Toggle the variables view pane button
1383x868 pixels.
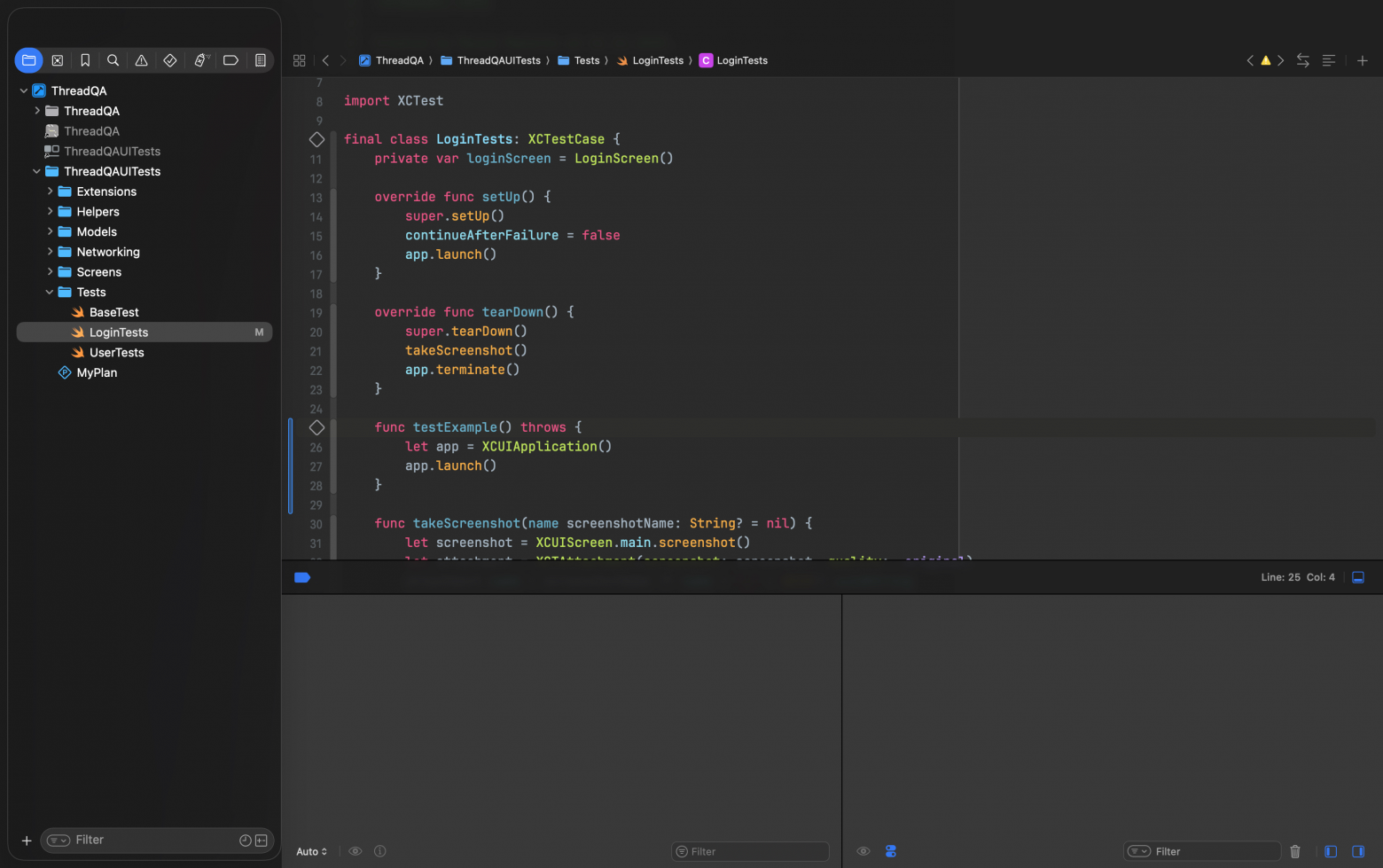pyautogui.click(x=1331, y=851)
